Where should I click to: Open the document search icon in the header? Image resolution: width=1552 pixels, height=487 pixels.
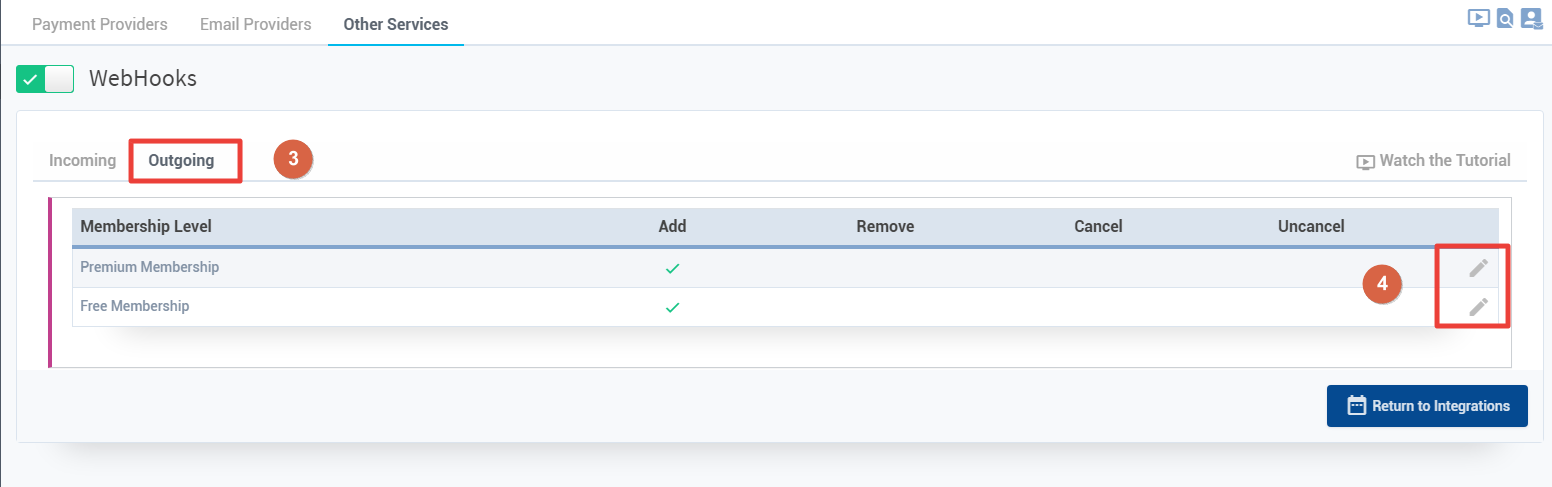tap(1505, 18)
